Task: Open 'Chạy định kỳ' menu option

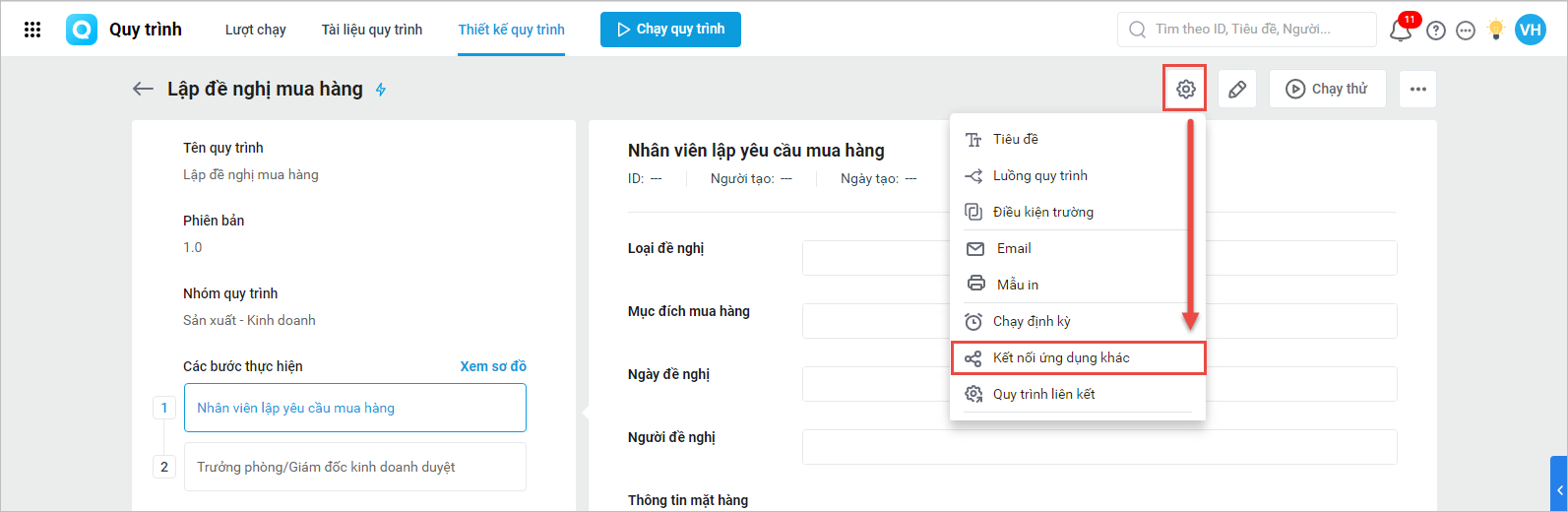Action: [1031, 321]
